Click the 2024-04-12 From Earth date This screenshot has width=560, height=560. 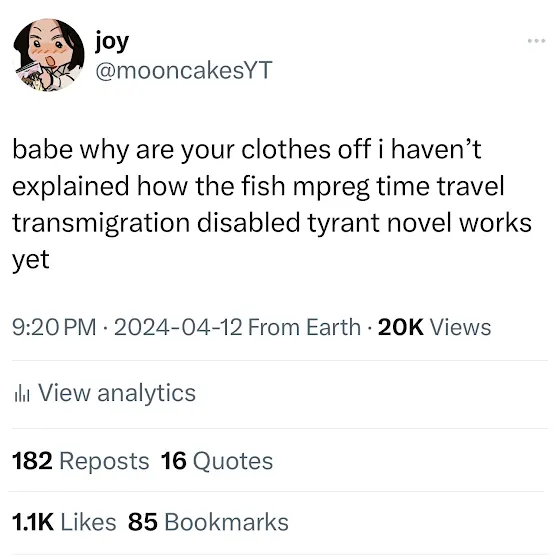(x=238, y=327)
